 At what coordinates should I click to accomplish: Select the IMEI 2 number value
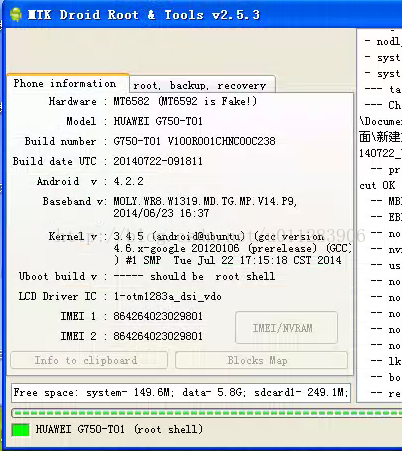[158, 336]
